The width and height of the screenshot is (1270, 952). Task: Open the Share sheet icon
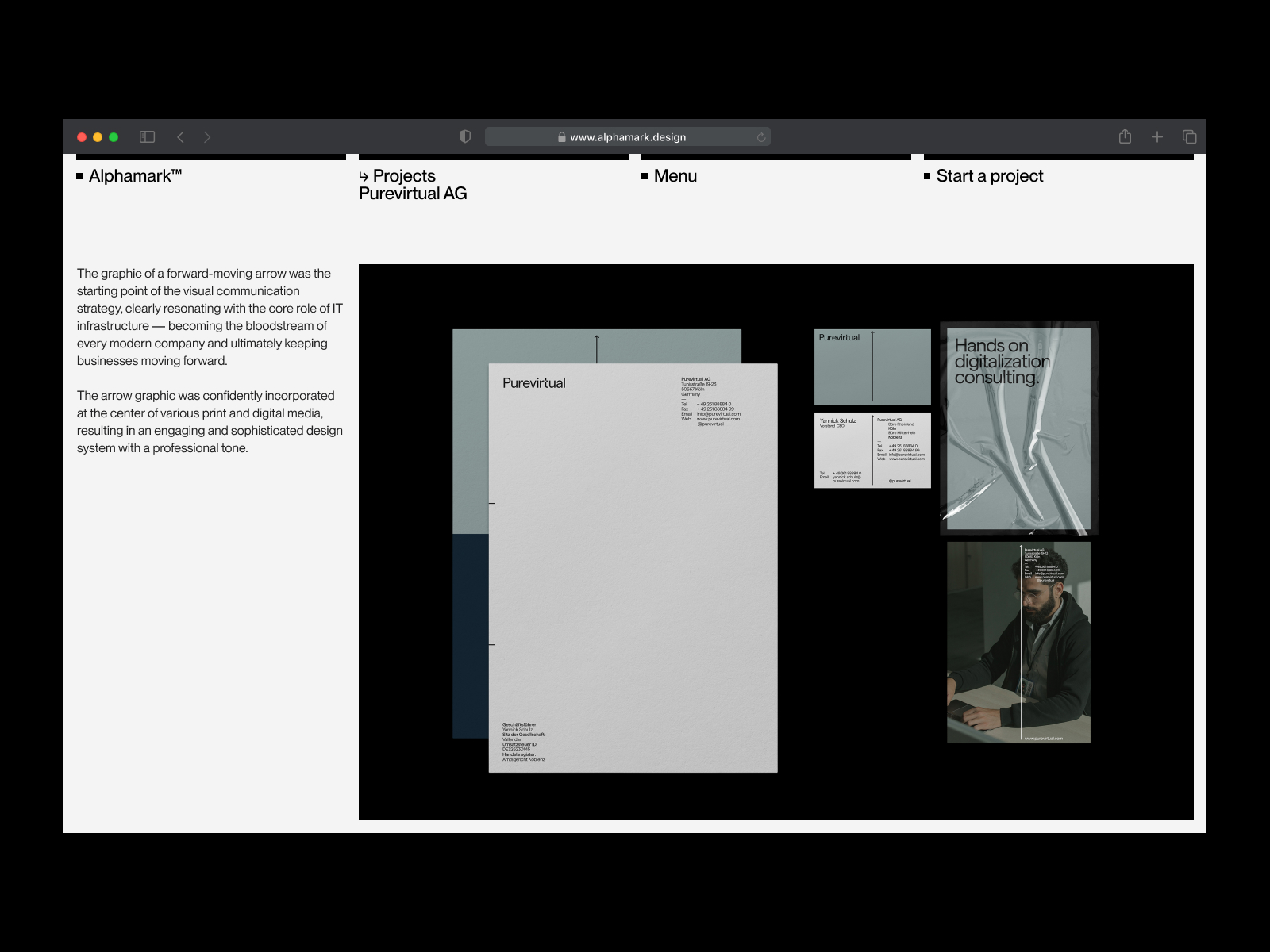coord(1125,136)
